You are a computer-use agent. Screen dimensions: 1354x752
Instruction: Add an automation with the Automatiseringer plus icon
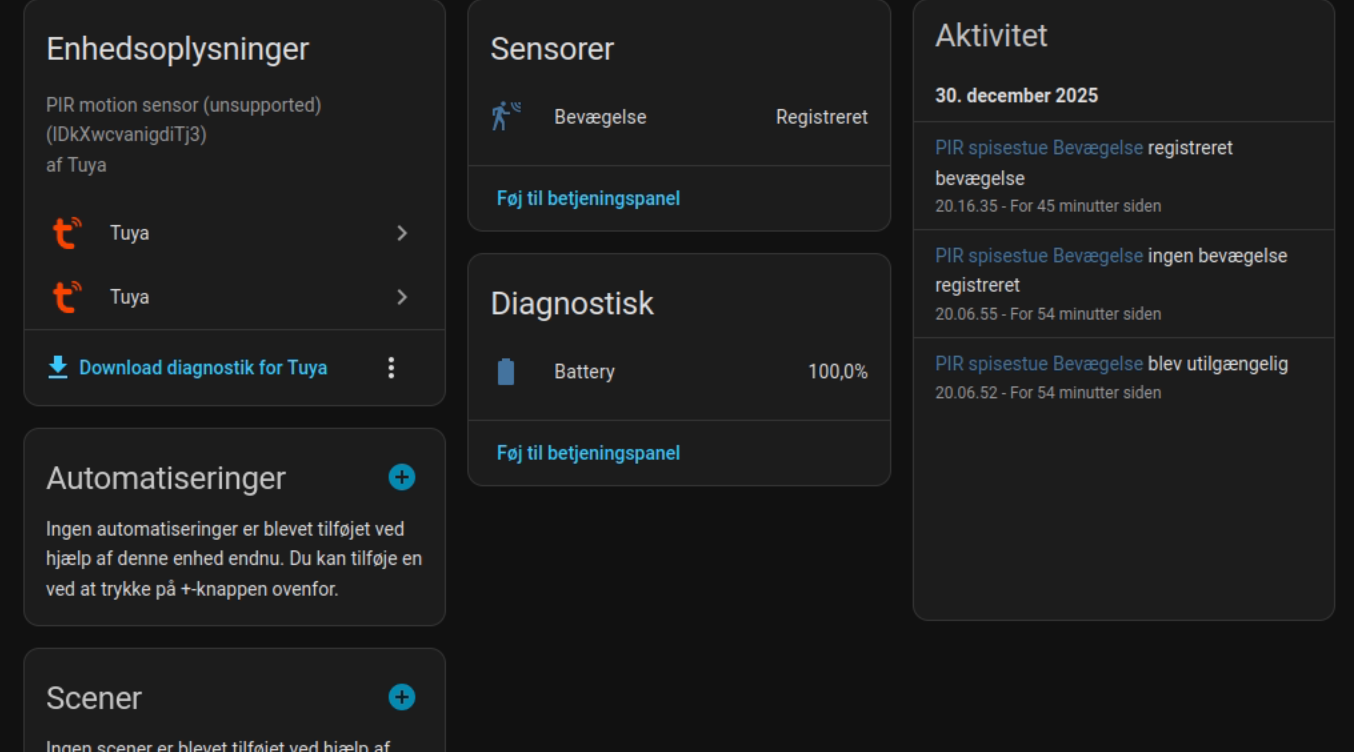tap(402, 478)
